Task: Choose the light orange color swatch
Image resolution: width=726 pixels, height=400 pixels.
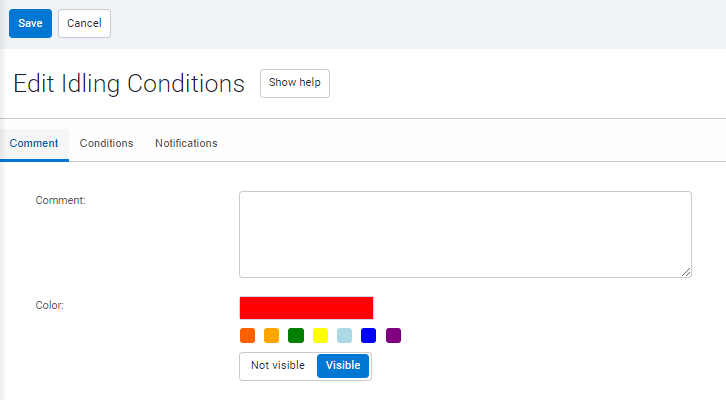Action: pyautogui.click(x=272, y=336)
